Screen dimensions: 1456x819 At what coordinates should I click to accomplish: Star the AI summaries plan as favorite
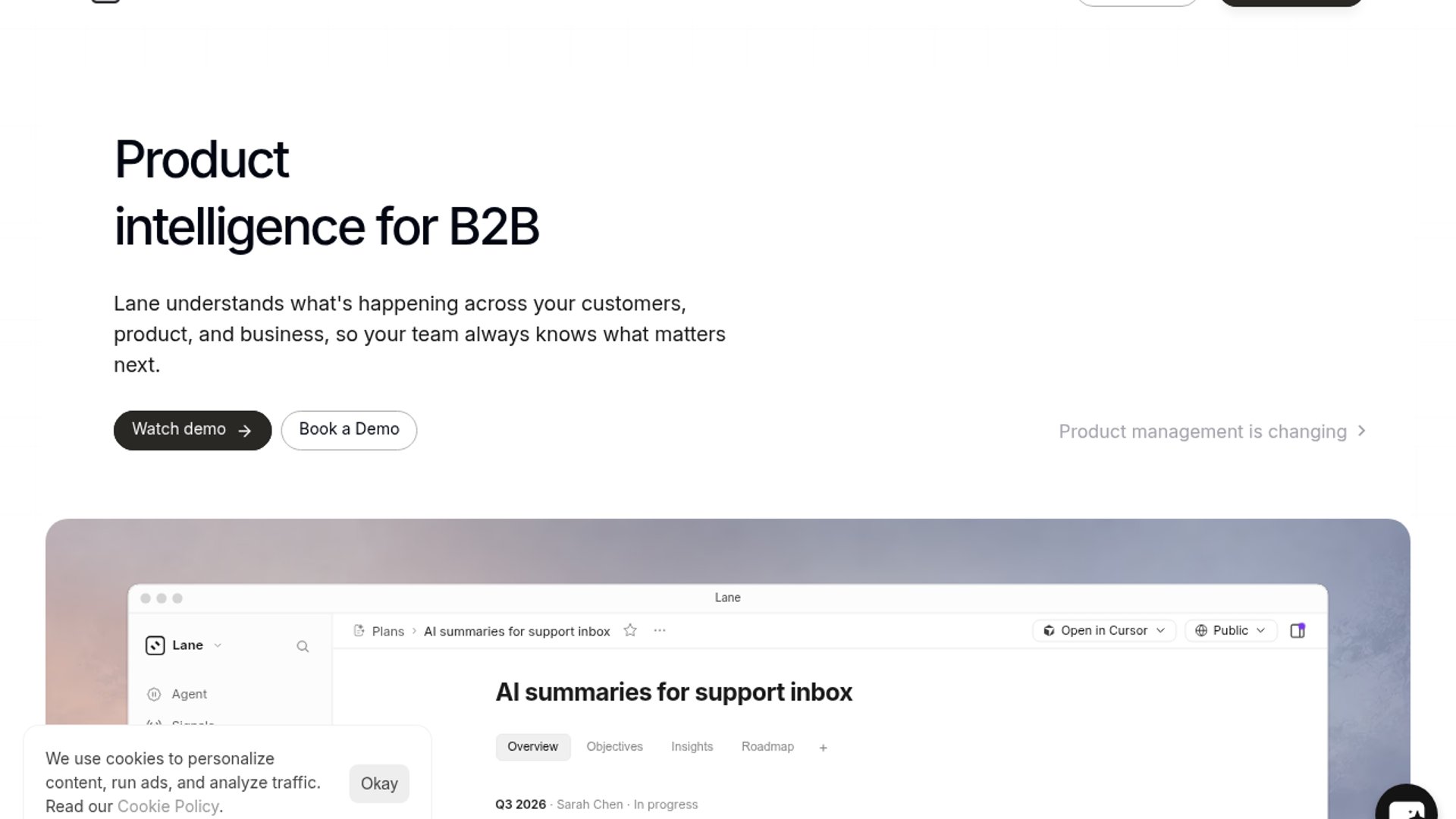(x=630, y=630)
